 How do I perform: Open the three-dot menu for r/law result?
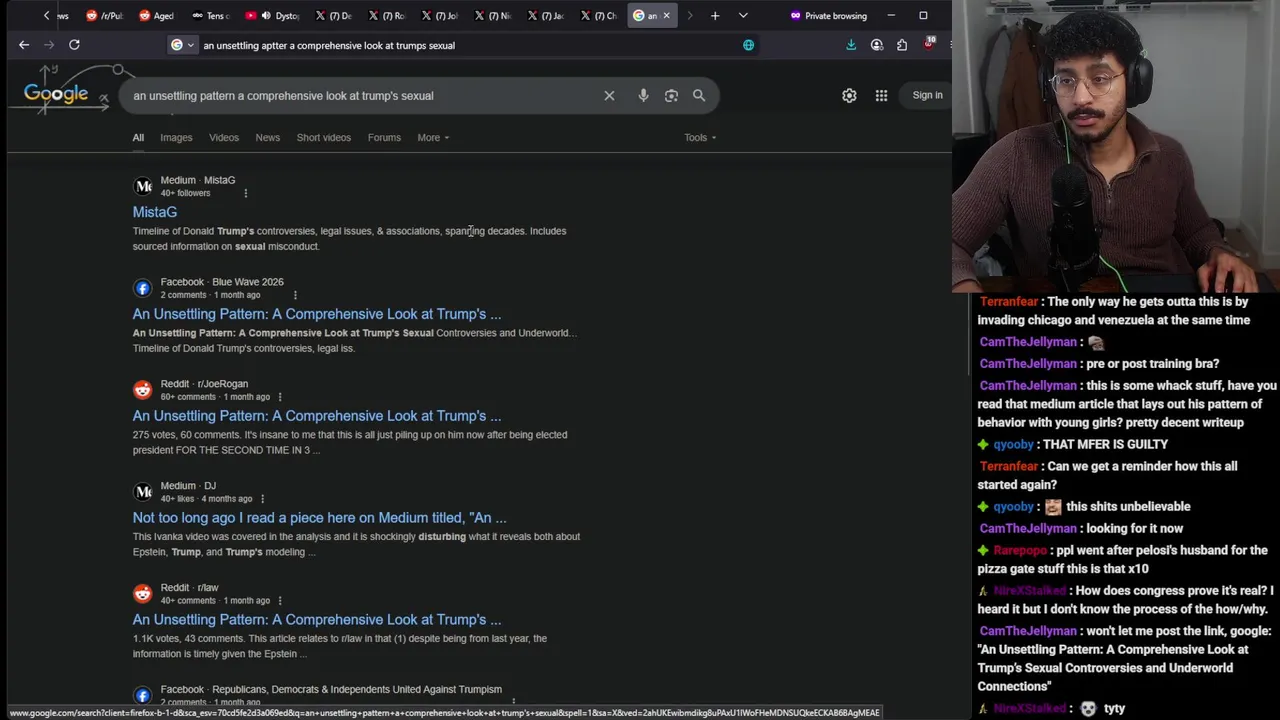(x=279, y=601)
